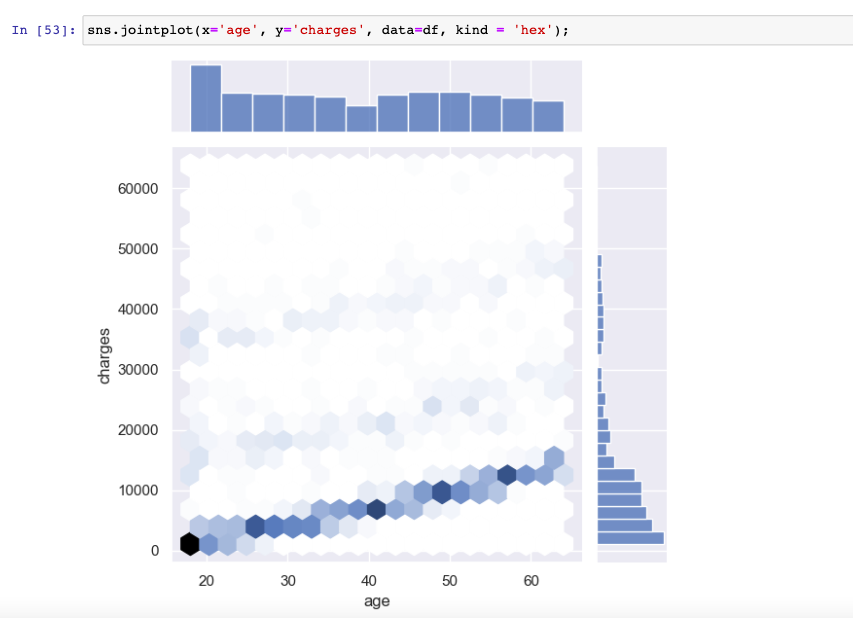This screenshot has height=618, width=853.
Task: Click the shortest bar in top age histogram
Action: click(x=362, y=119)
